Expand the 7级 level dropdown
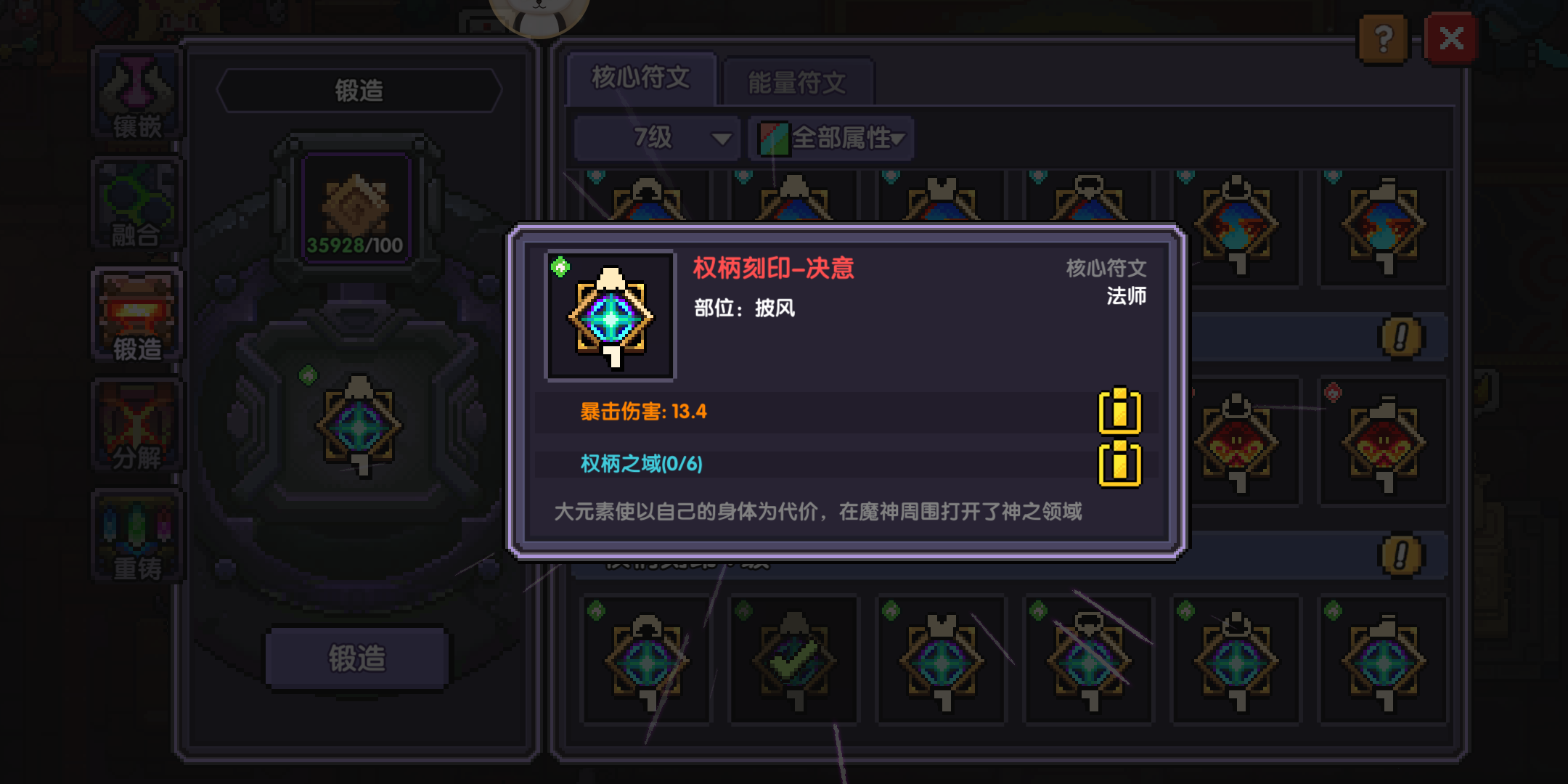The image size is (1568, 784). [656, 137]
